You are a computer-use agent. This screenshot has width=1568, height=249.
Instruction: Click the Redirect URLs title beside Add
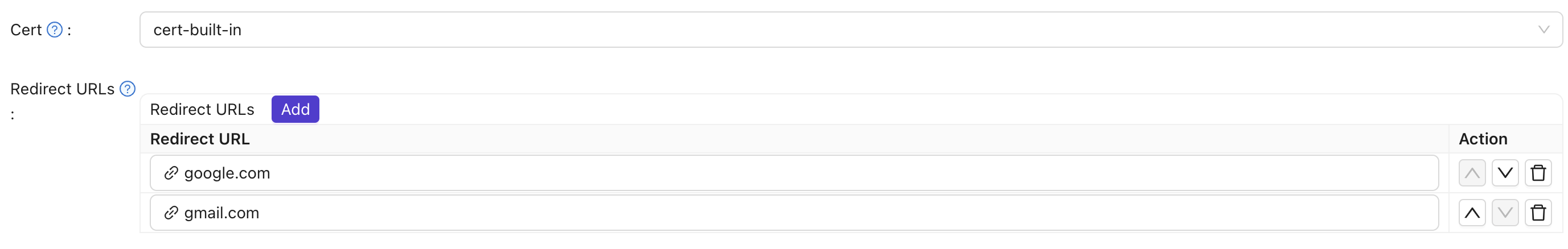pyautogui.click(x=202, y=109)
